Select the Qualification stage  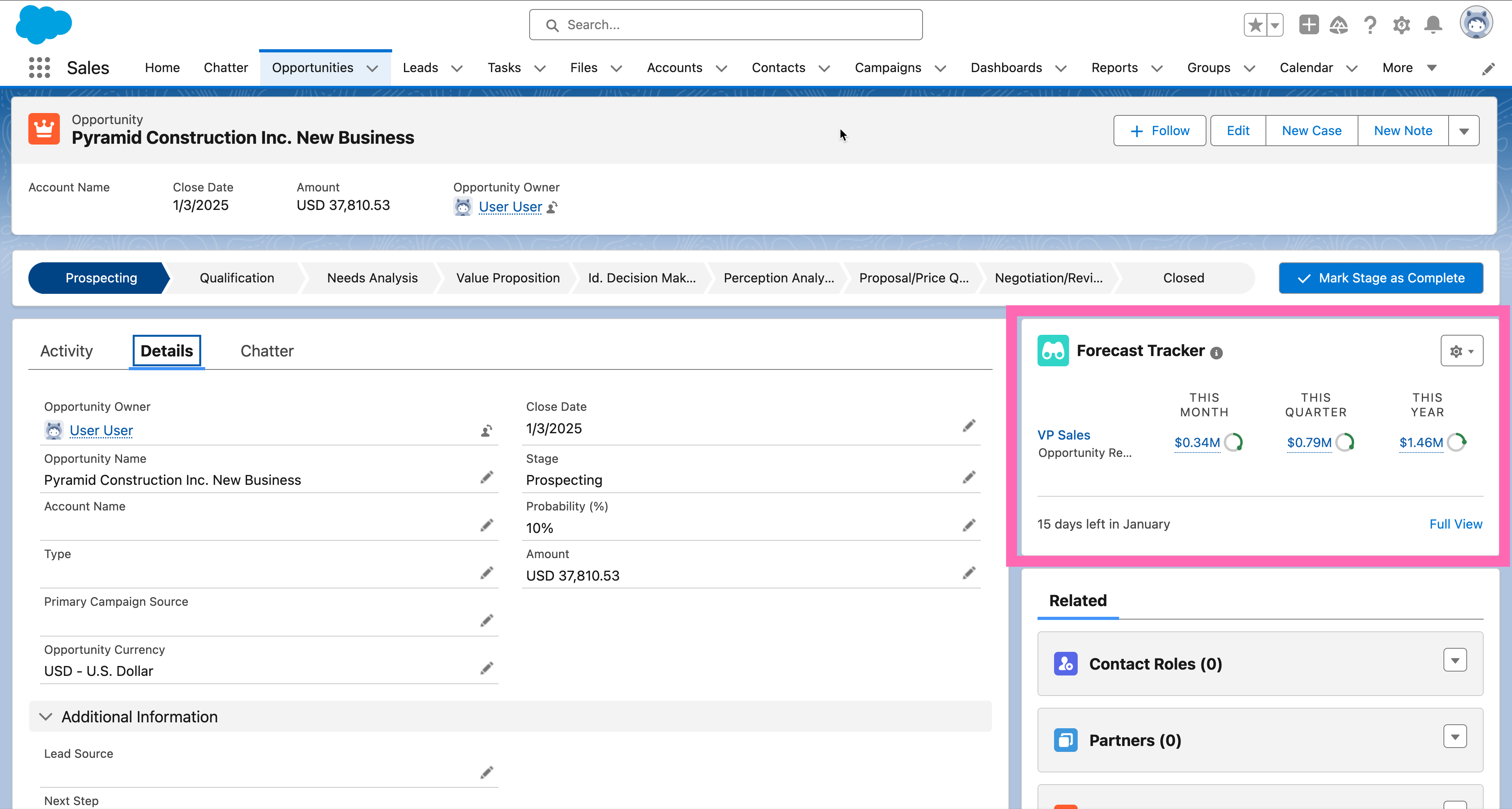pyautogui.click(x=237, y=278)
